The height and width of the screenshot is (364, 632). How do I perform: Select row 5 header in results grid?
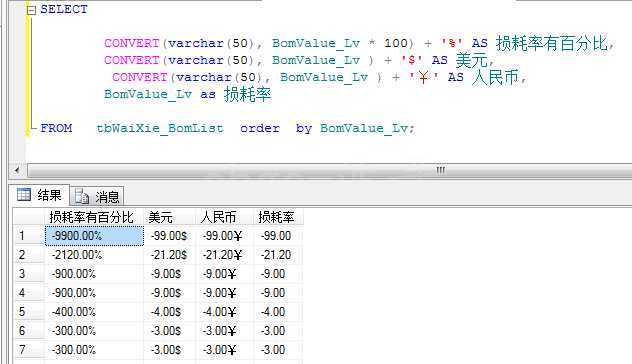pyautogui.click(x=29, y=312)
